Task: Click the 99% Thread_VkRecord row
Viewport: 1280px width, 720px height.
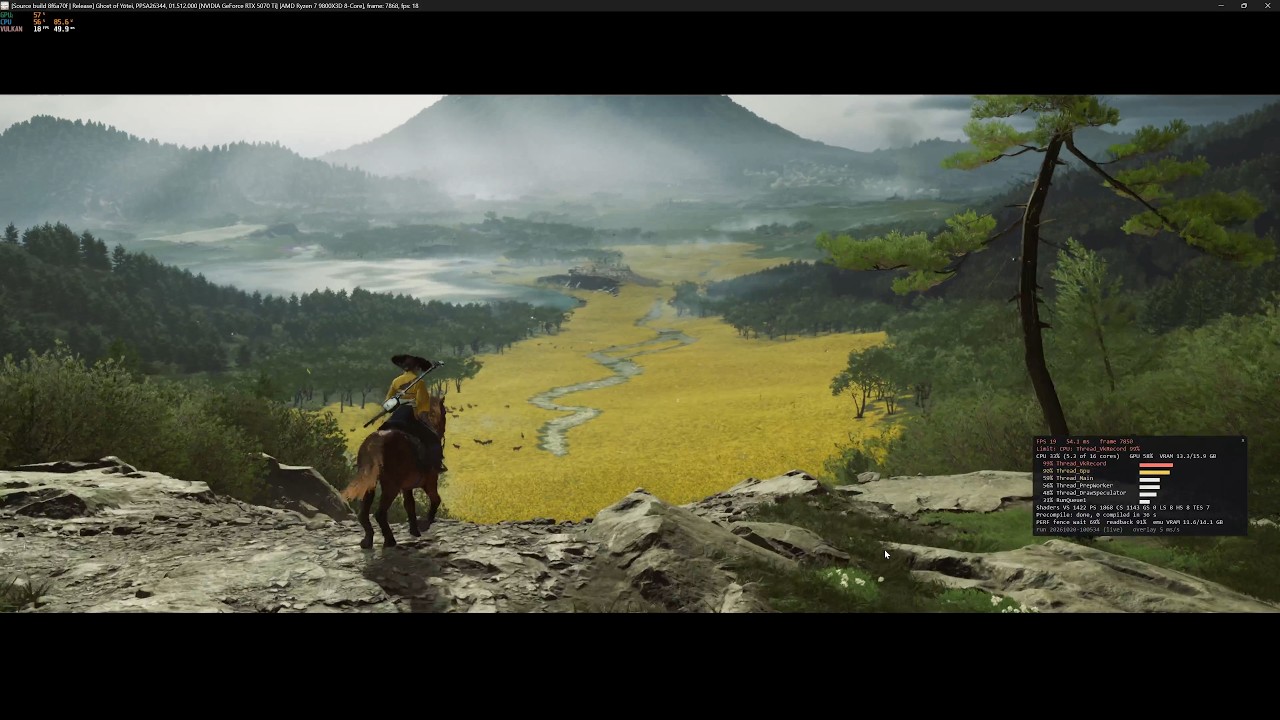Action: 1107,464
